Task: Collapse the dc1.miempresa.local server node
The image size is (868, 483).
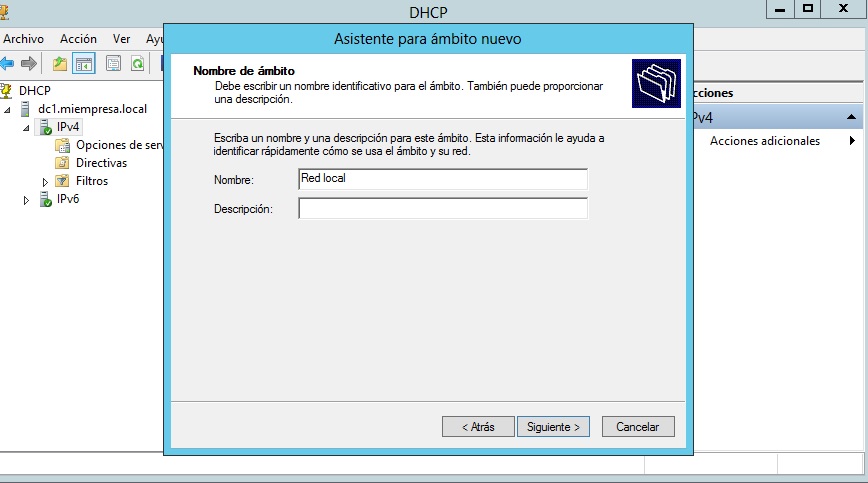Action: [9, 110]
